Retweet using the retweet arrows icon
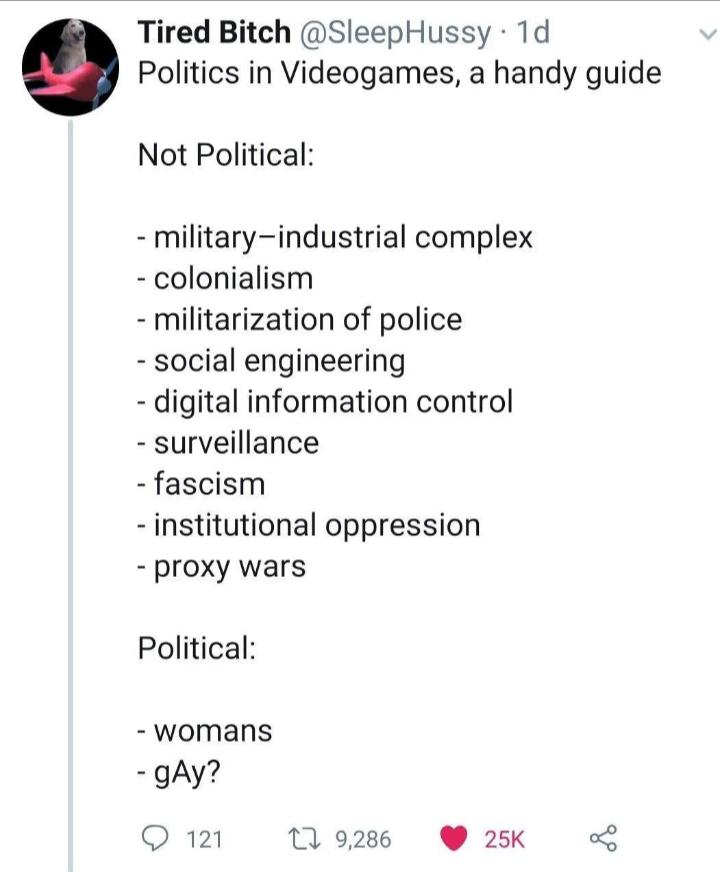Viewport: 720px width, 872px height. [x=296, y=838]
